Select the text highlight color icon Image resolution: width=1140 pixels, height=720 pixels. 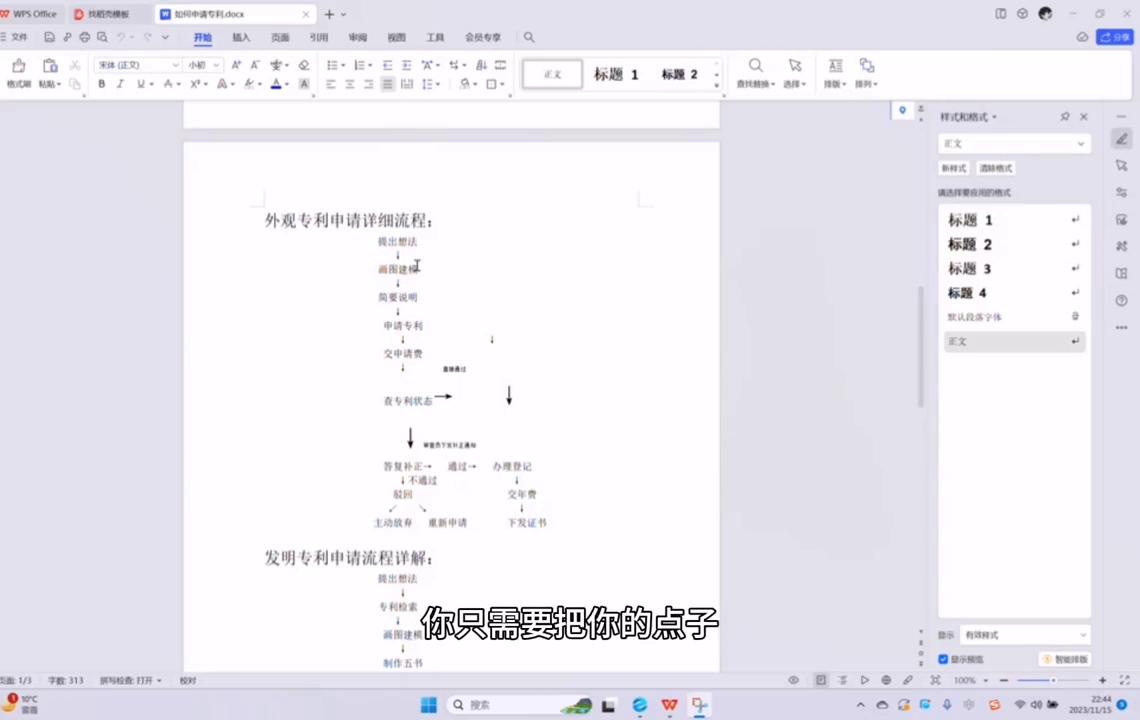pyautogui.click(x=250, y=84)
